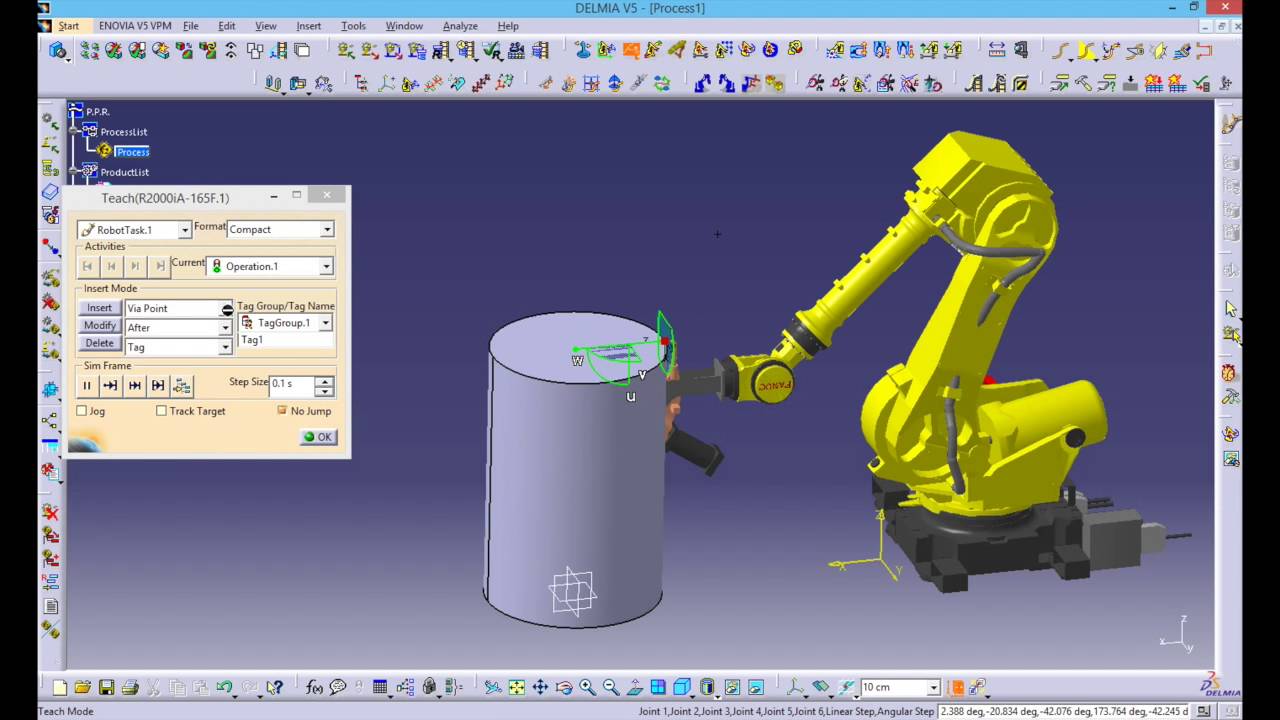Open a file with the folder icon
Image resolution: width=1280 pixels, height=720 pixels.
[x=83, y=687]
